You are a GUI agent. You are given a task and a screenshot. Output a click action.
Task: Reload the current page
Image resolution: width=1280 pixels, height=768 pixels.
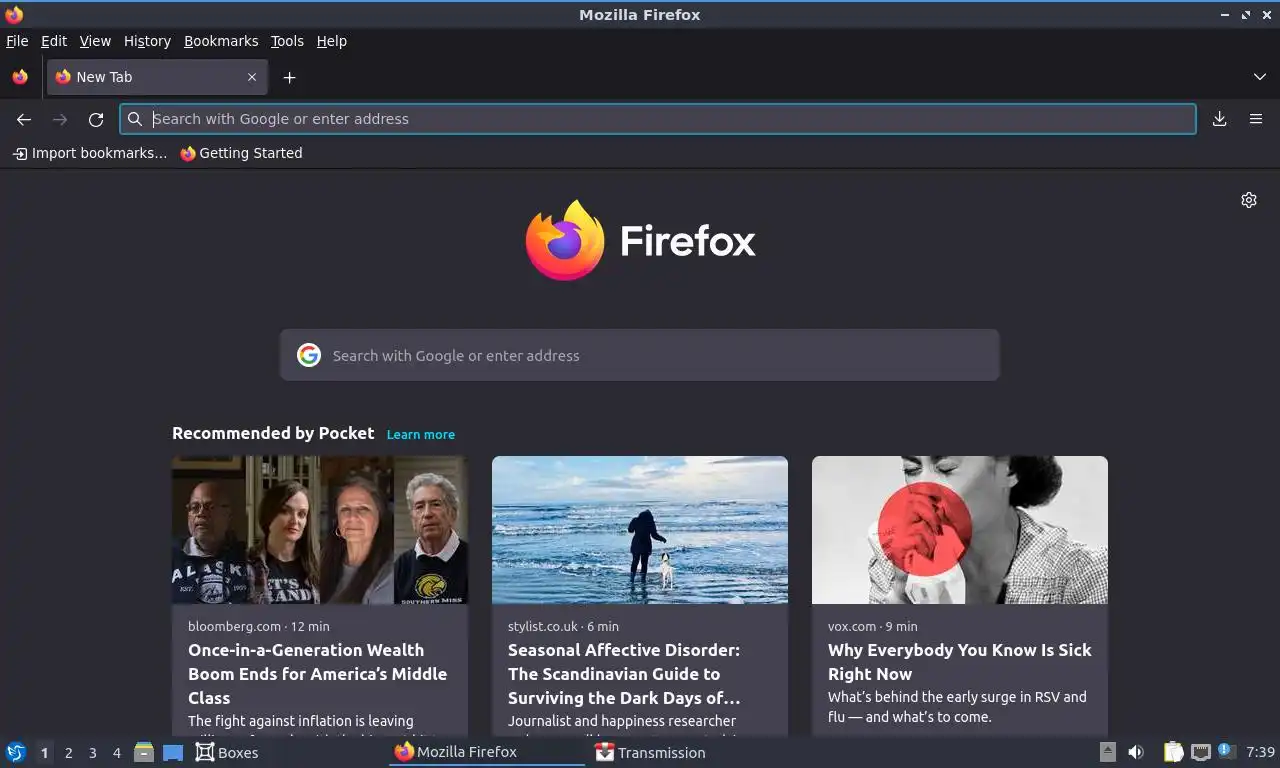coord(96,119)
